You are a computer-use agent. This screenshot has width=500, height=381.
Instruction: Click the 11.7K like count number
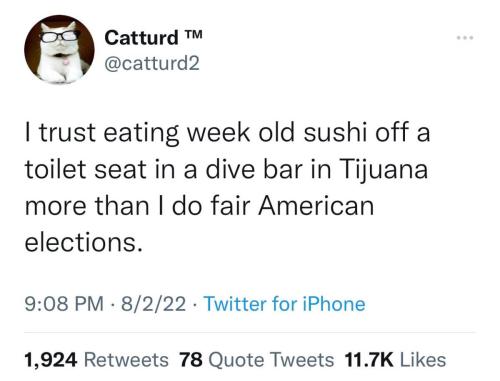point(369,360)
